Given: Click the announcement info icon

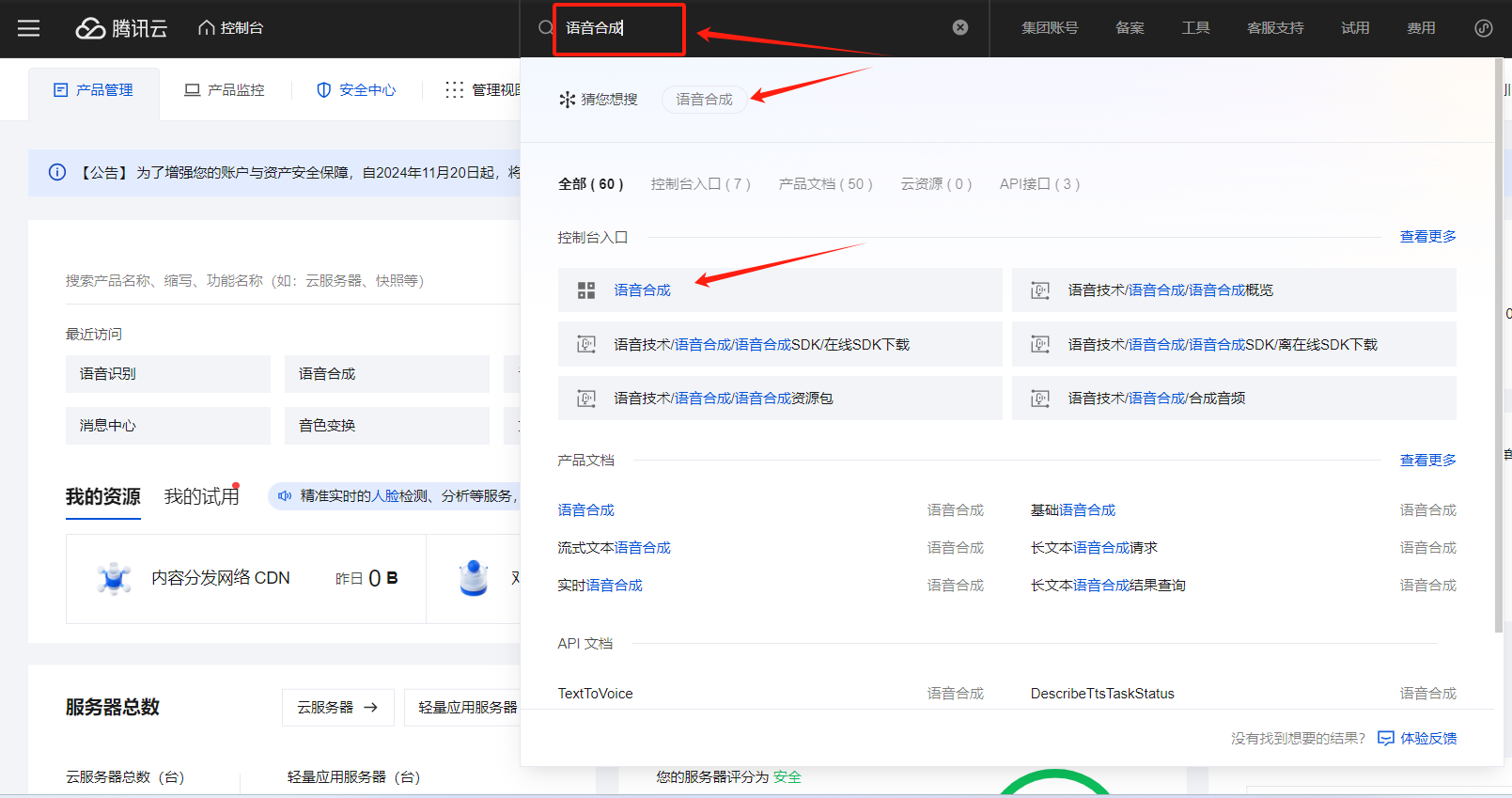Looking at the screenshot, I should (x=57, y=172).
